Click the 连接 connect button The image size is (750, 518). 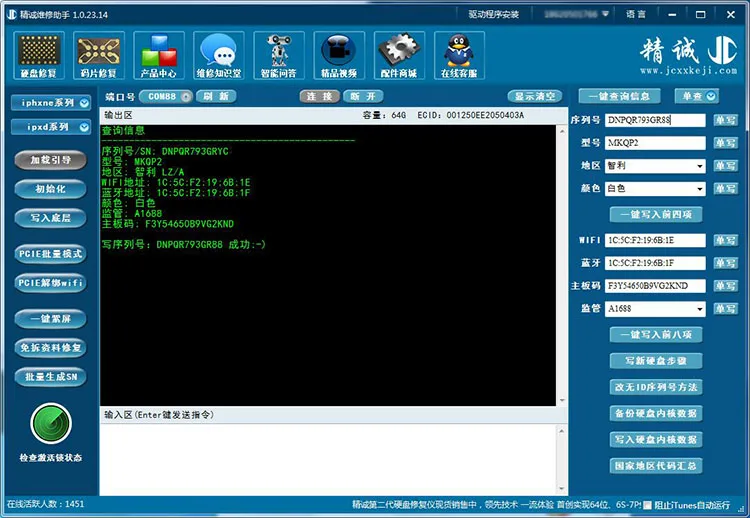[320, 97]
